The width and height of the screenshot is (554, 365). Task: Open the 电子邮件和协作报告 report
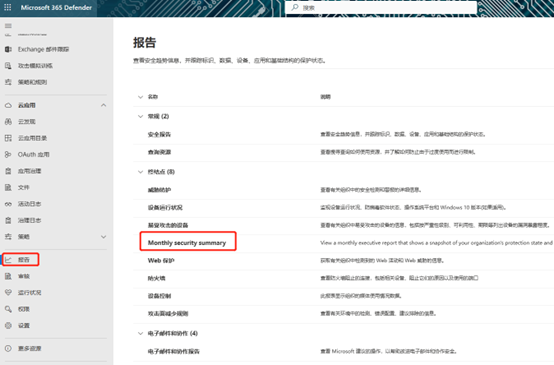(173, 351)
